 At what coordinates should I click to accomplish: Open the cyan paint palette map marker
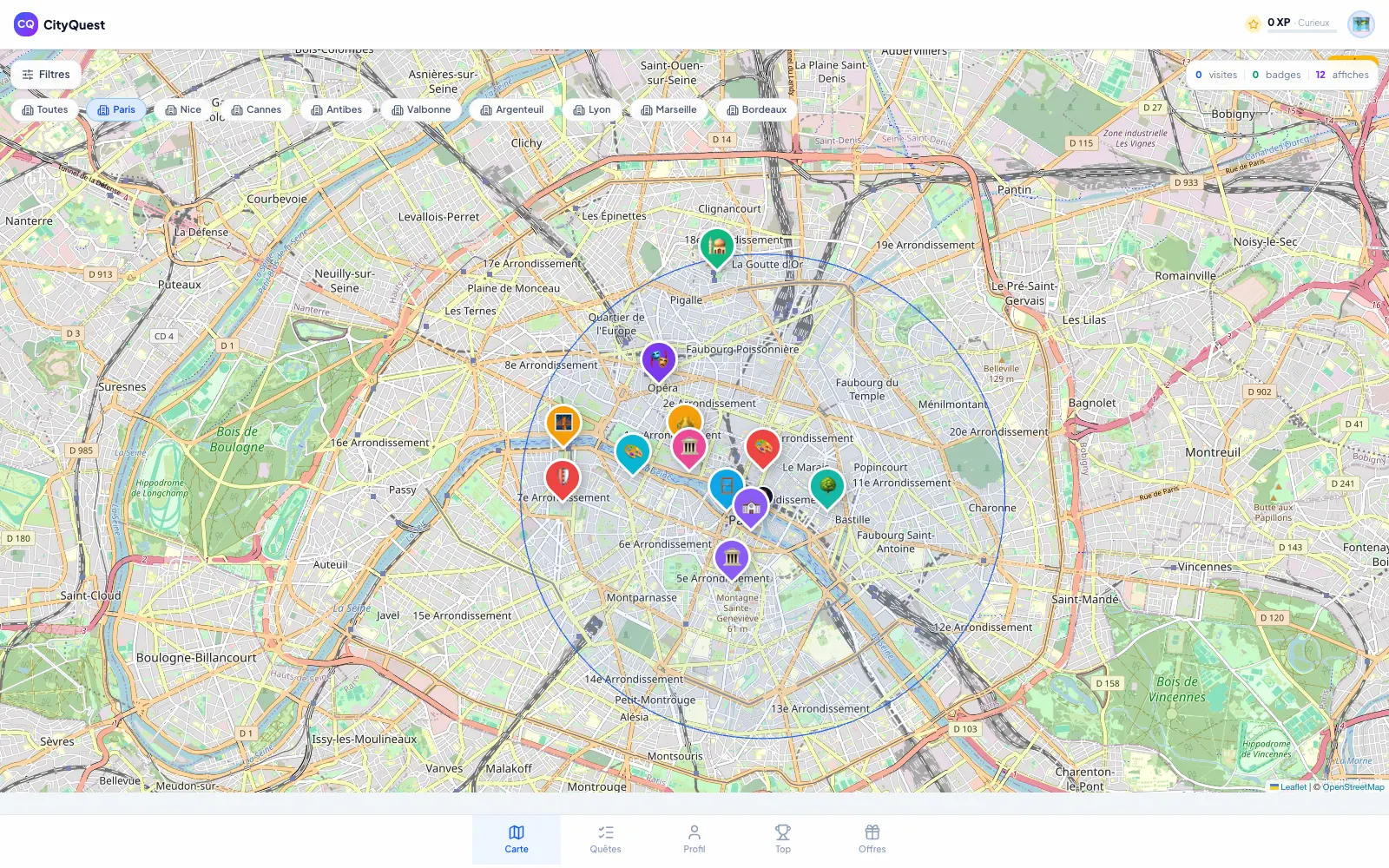[x=633, y=453]
